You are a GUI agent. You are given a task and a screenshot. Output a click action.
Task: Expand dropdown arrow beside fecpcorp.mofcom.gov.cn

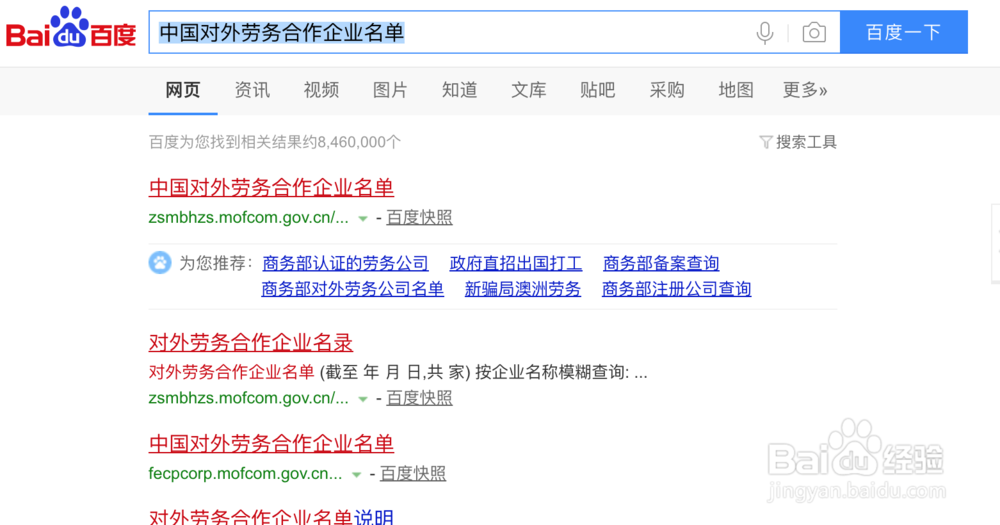pyautogui.click(x=357, y=475)
